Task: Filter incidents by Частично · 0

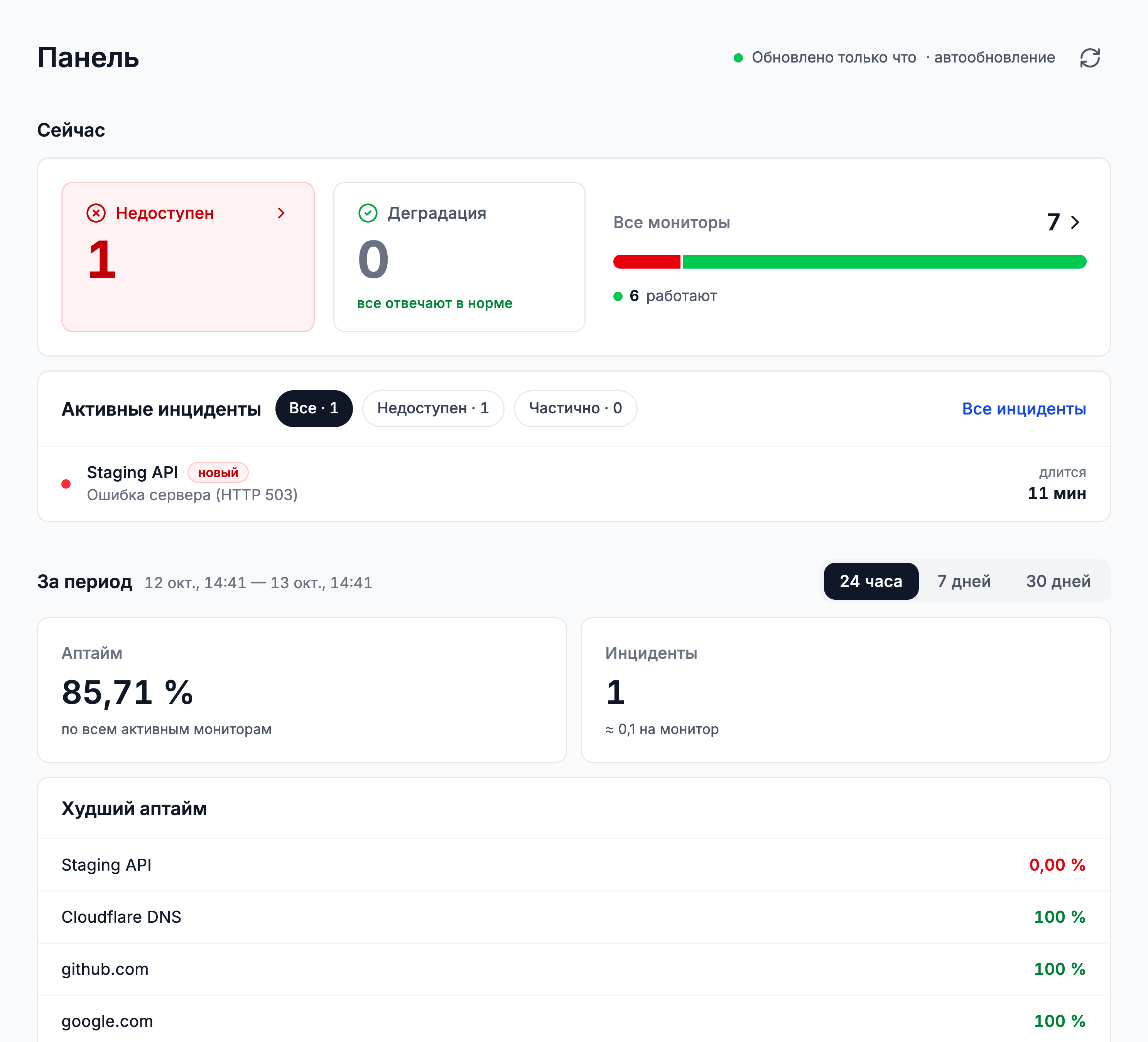Action: pyautogui.click(x=575, y=408)
